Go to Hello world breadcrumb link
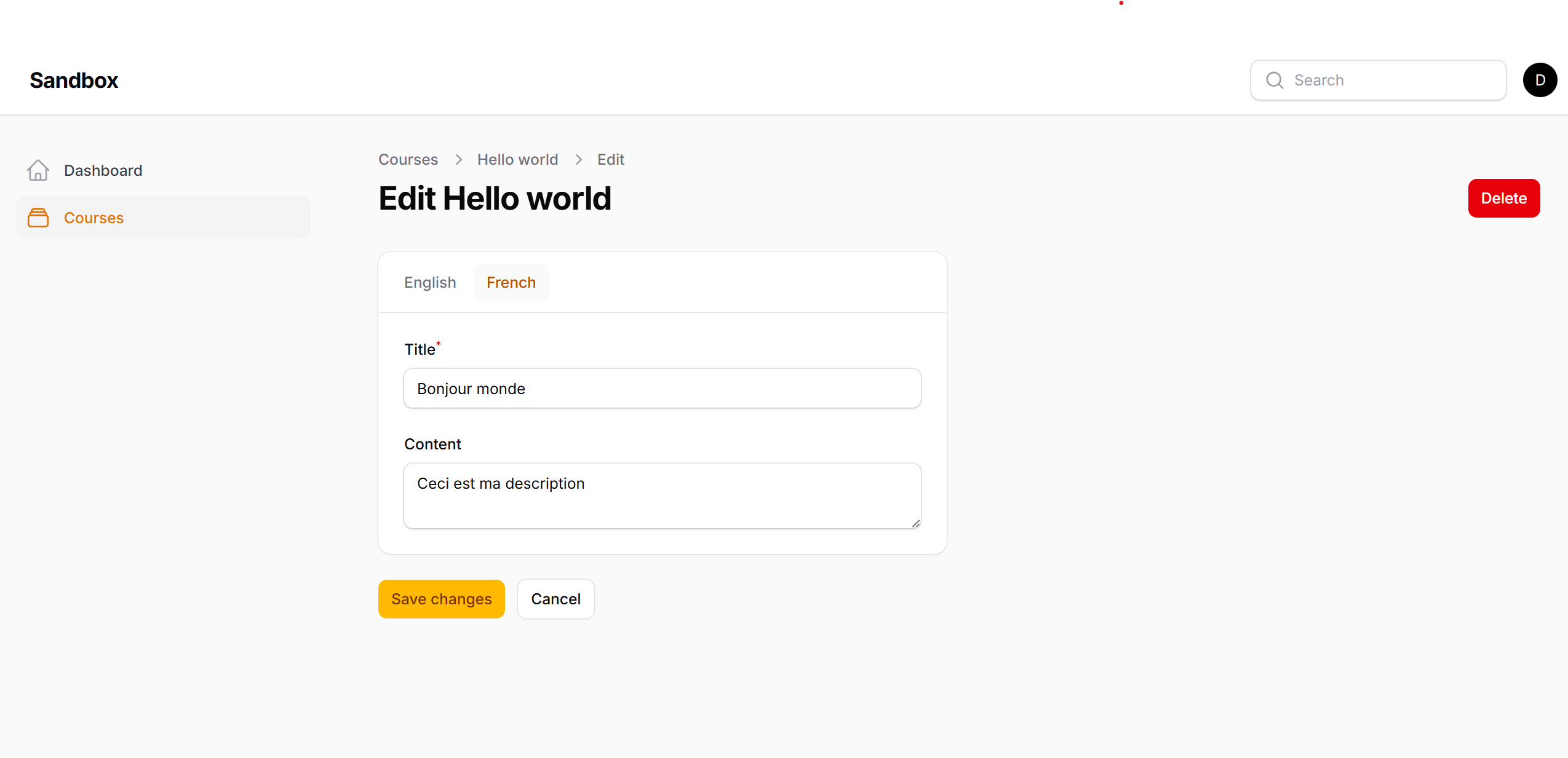Screen dimensions: 1568x758 tap(517, 160)
